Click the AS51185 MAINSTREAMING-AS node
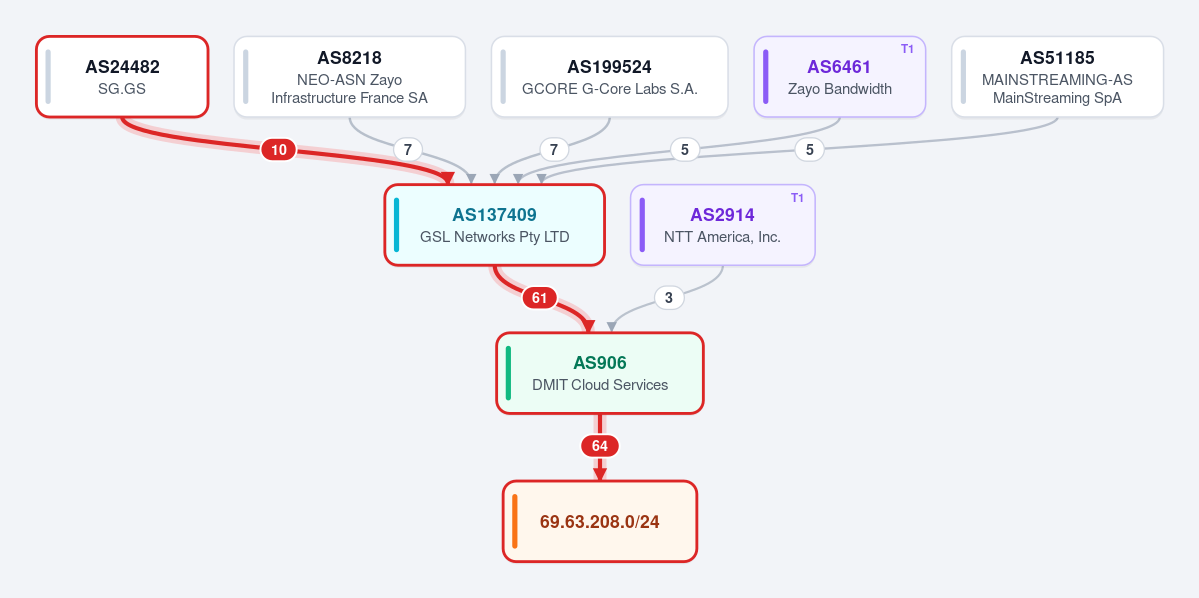The width and height of the screenshot is (1199, 598). click(x=1058, y=76)
